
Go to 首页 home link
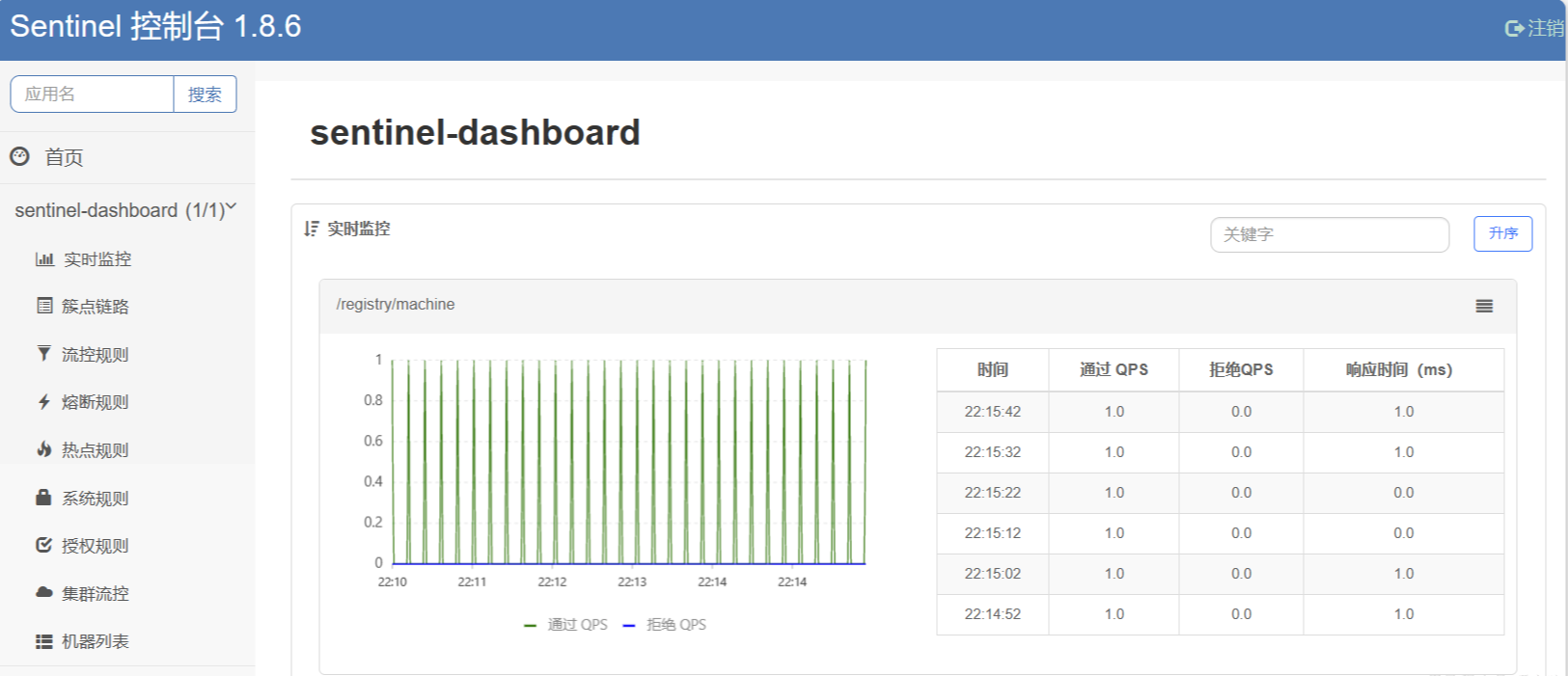coord(64,157)
